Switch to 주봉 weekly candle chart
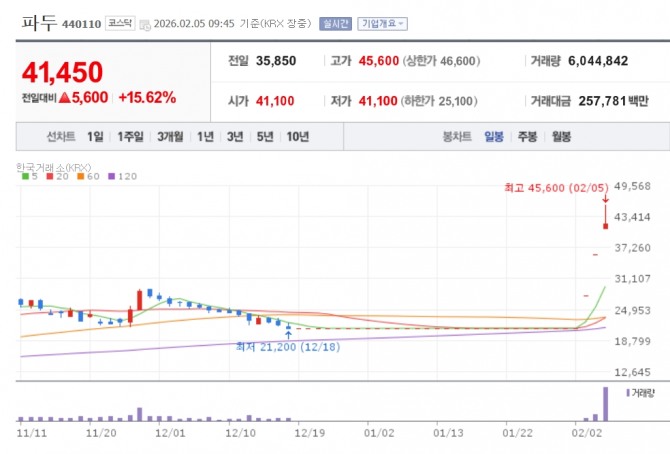The height and width of the screenshot is (454, 670). point(527,137)
